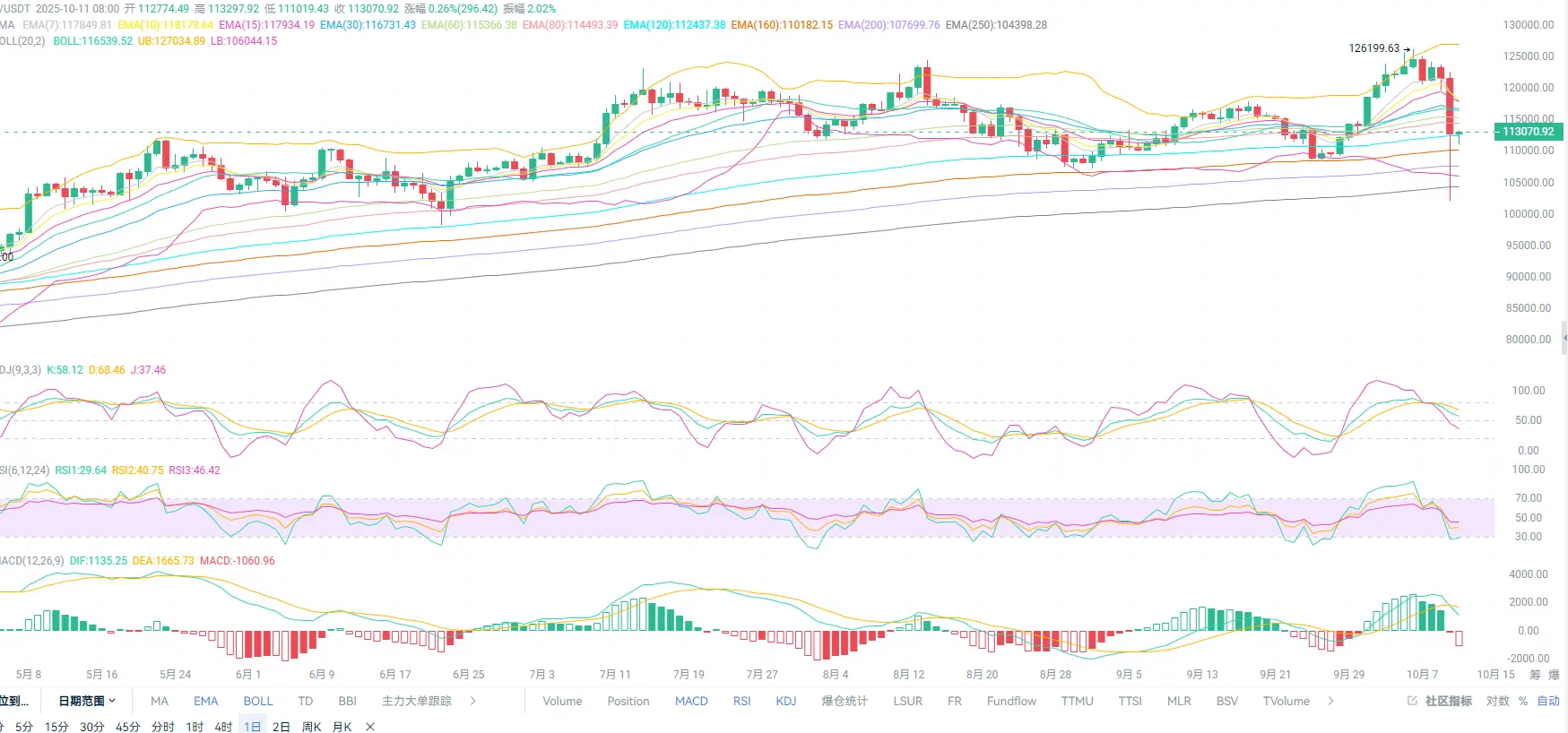Enable the MLR indicator
Image resolution: width=1568 pixels, height=733 pixels.
(x=1179, y=701)
